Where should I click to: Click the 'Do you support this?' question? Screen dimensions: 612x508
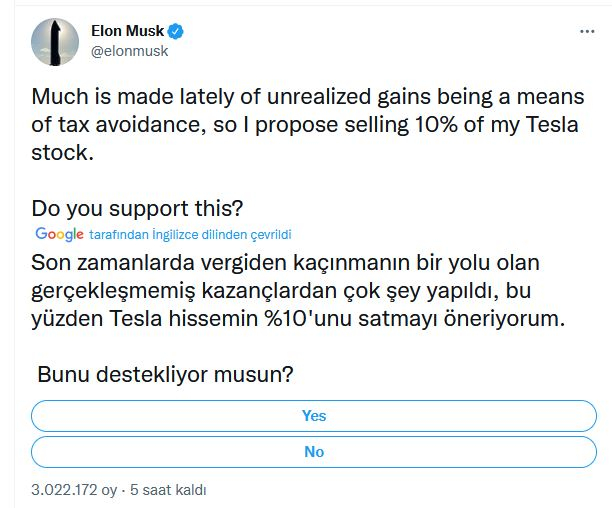(x=137, y=209)
